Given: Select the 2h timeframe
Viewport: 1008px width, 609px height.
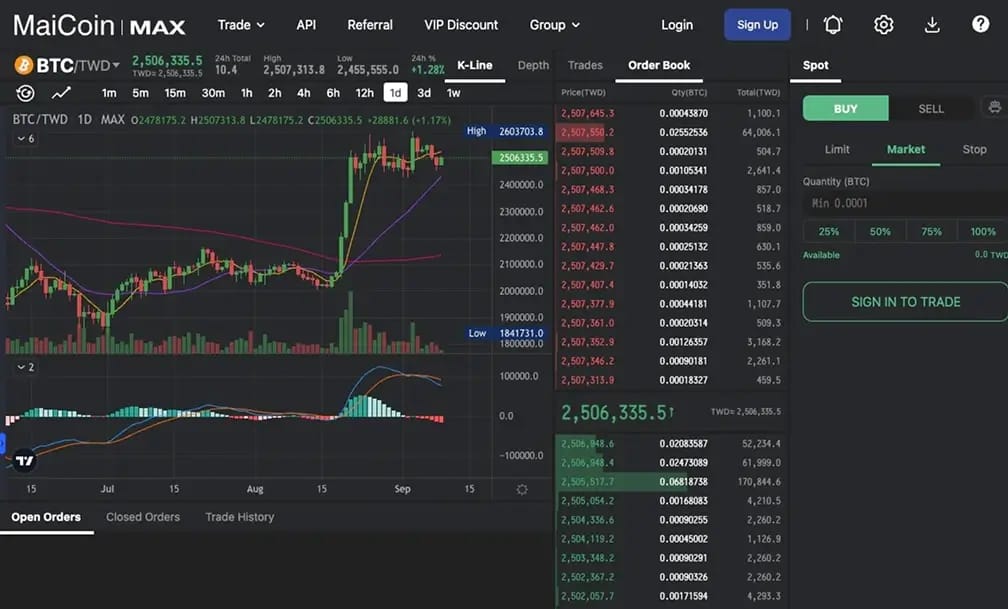Looking at the screenshot, I should pyautogui.click(x=274, y=93).
